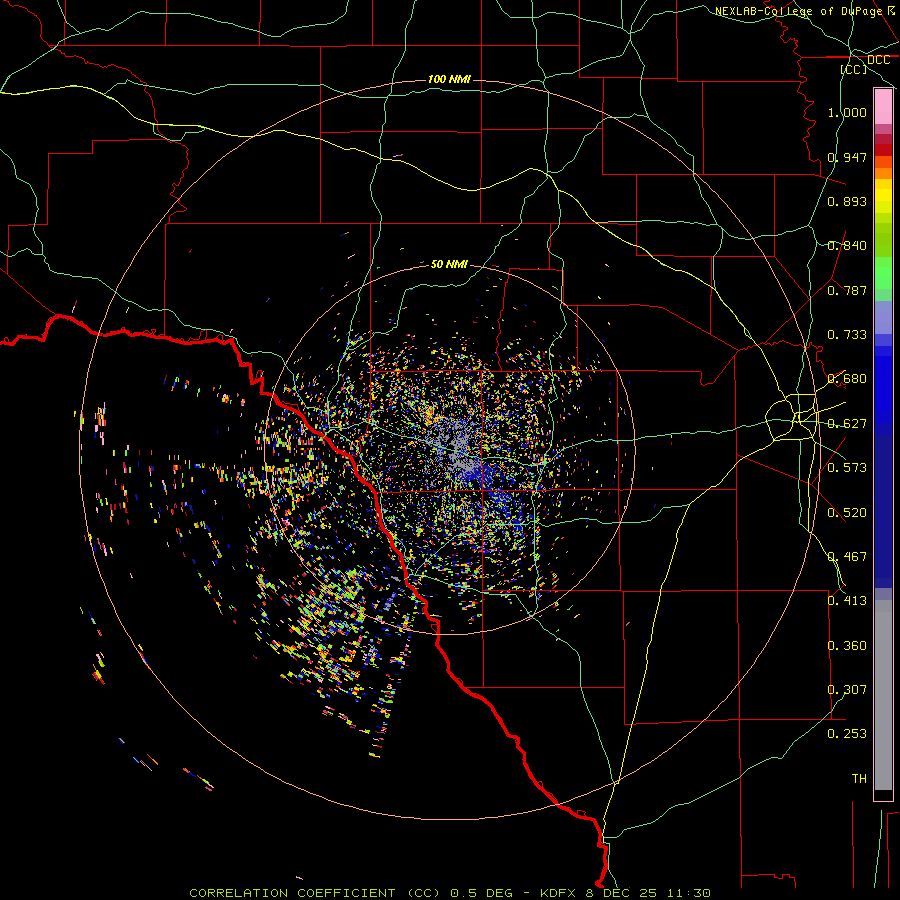900x900 pixels.
Task: Click the 50 NMI range ring label
Action: [449, 264]
